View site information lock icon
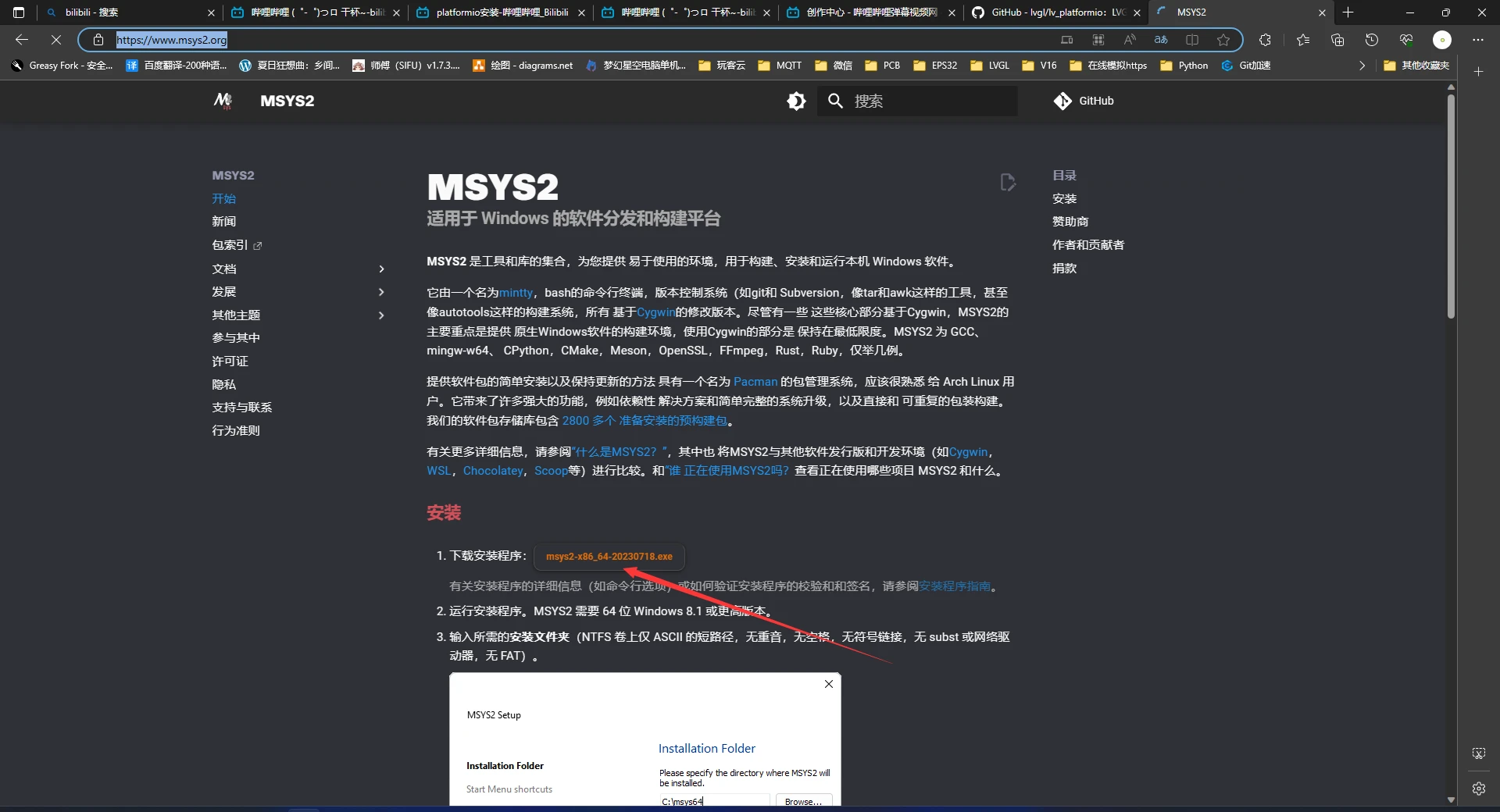 (x=98, y=40)
